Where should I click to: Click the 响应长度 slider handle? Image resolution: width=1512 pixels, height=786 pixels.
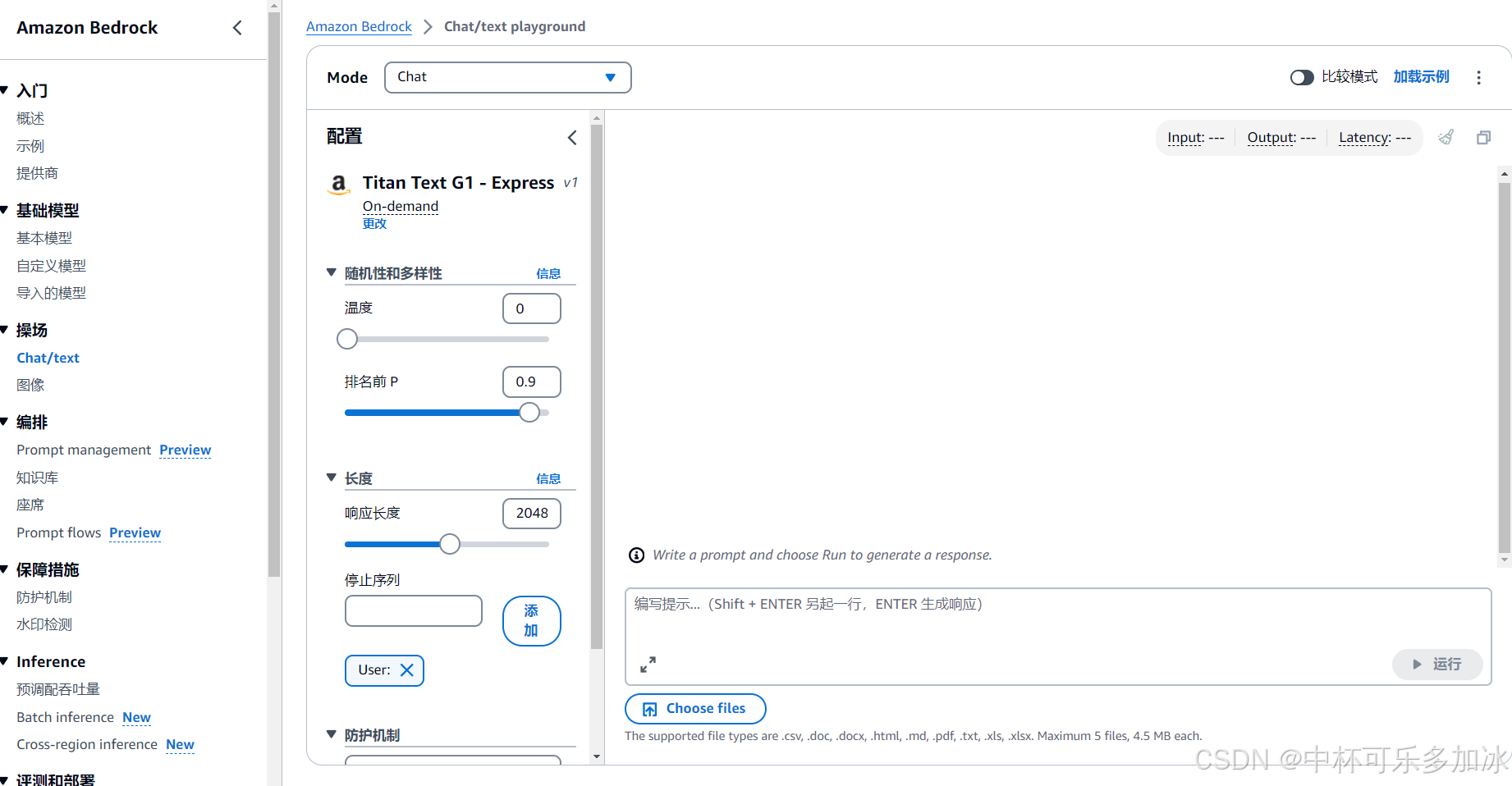click(450, 544)
